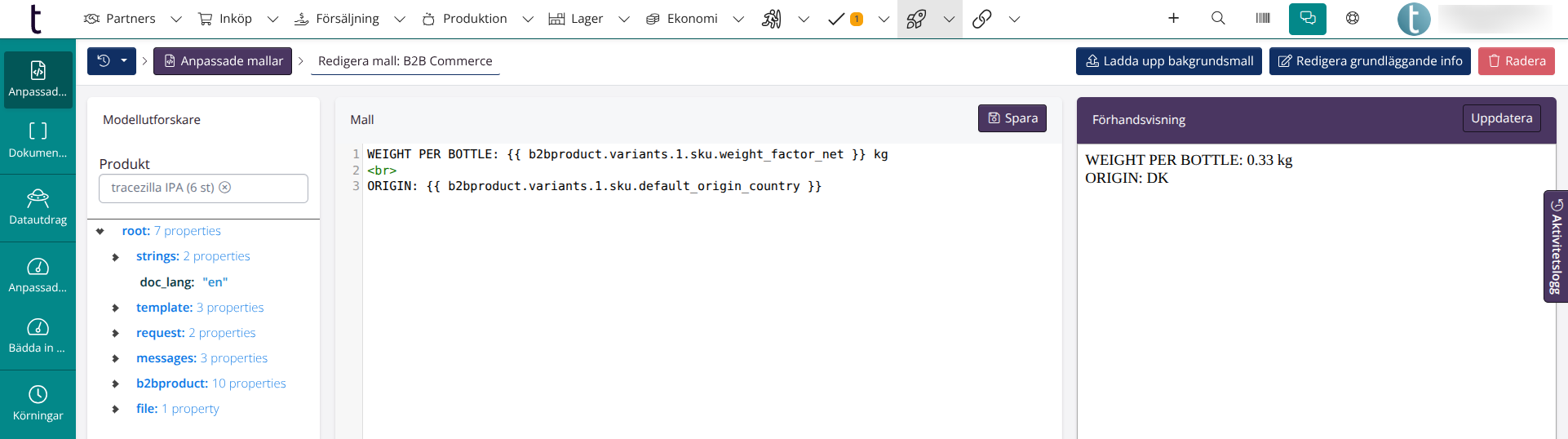Click the link chain icon

[x=982, y=19]
